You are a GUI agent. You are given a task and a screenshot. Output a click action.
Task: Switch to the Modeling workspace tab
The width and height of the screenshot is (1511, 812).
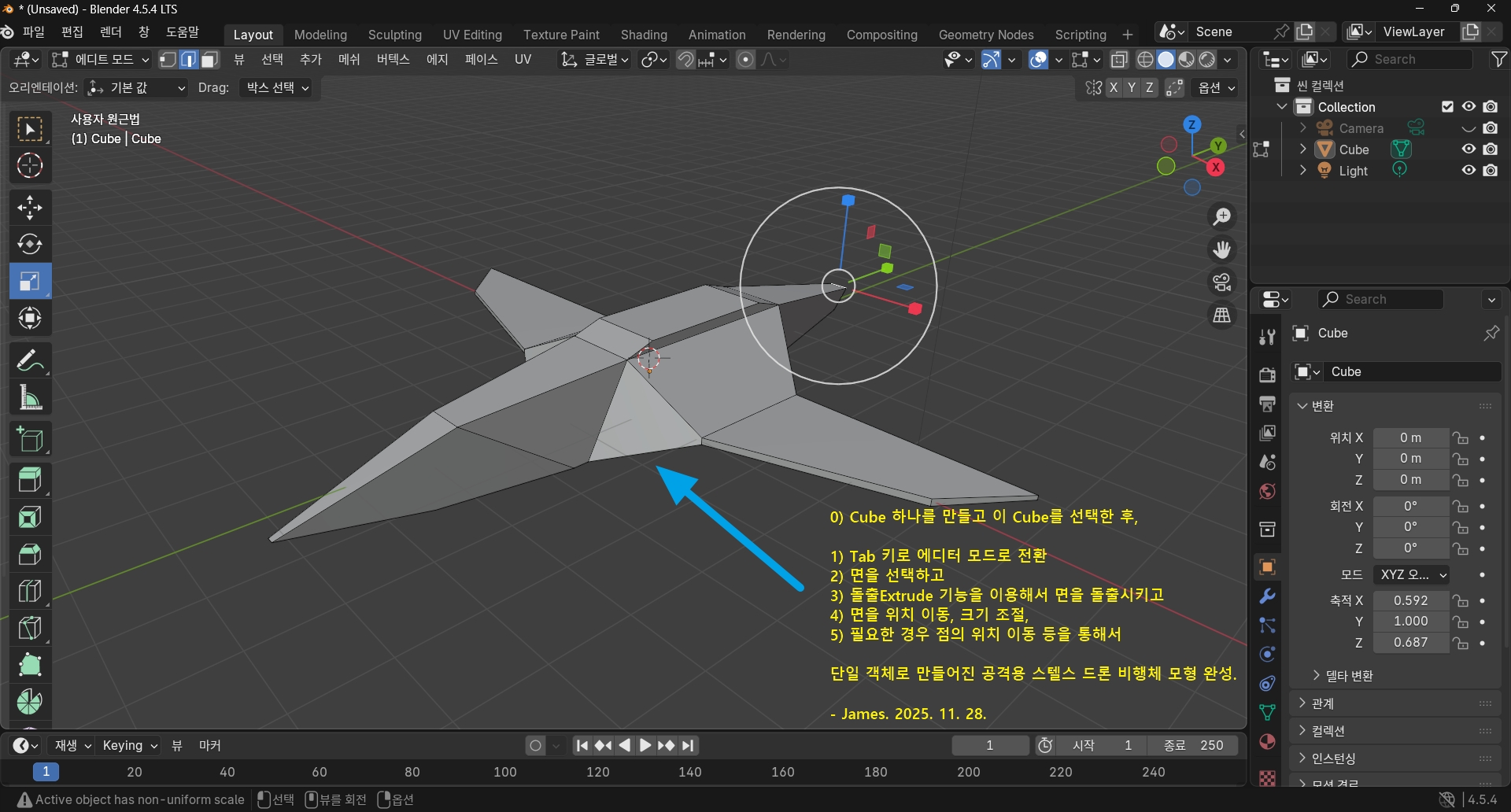320,35
